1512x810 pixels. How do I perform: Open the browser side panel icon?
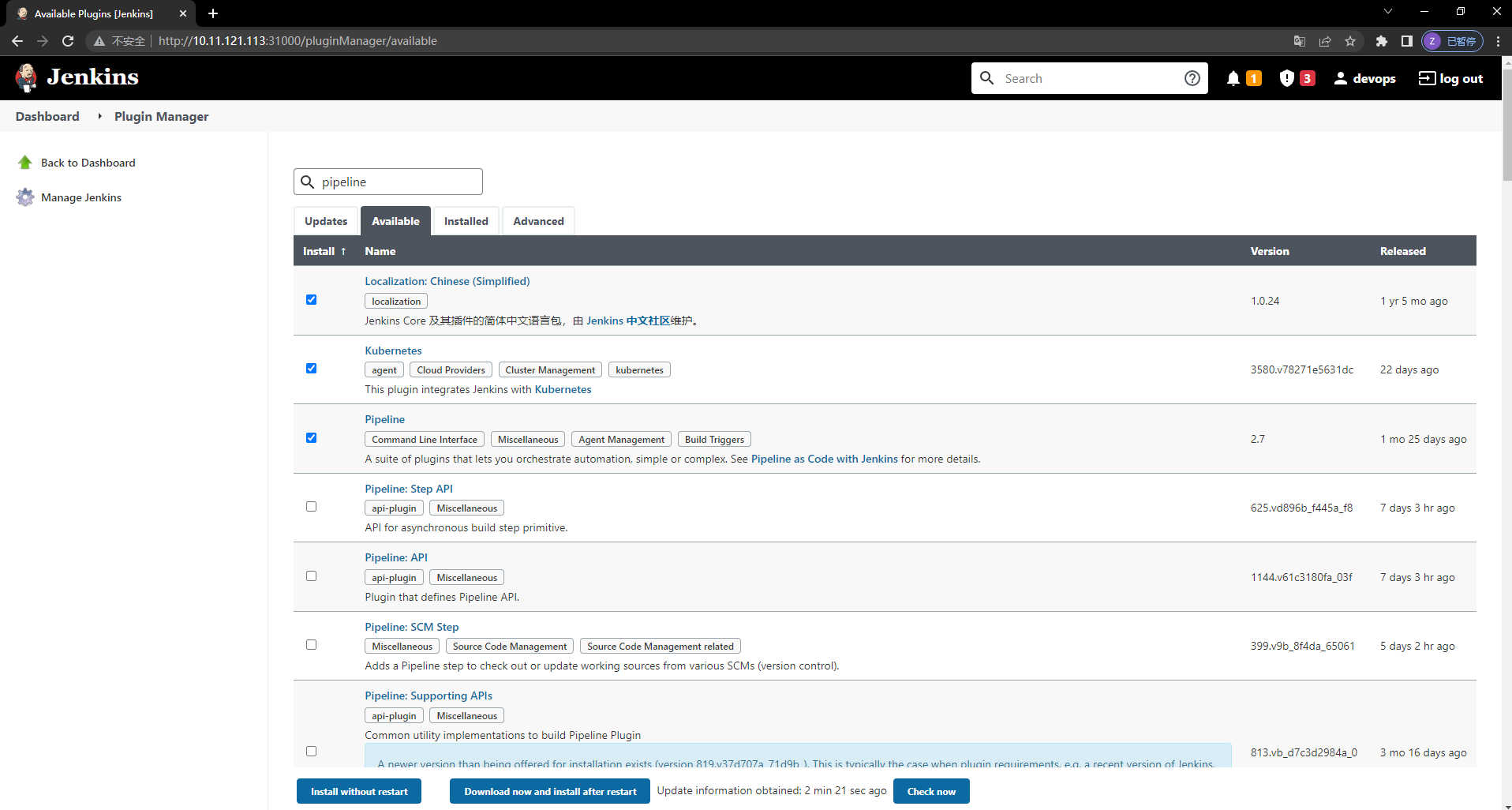pyautogui.click(x=1406, y=41)
